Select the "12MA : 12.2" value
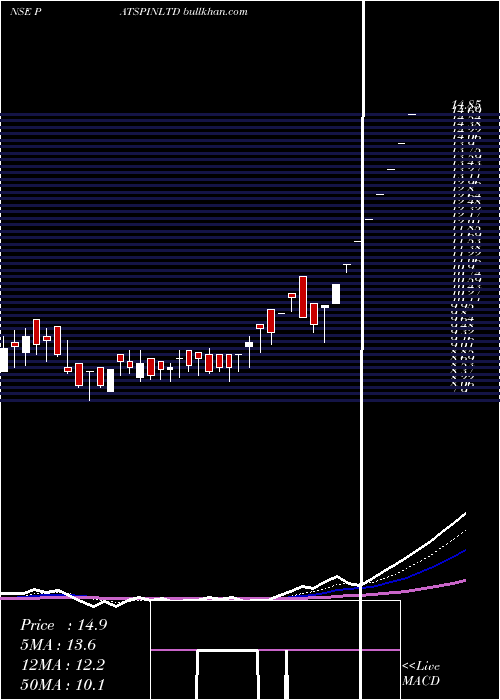Screen dimensions: 500x700 (62, 665)
